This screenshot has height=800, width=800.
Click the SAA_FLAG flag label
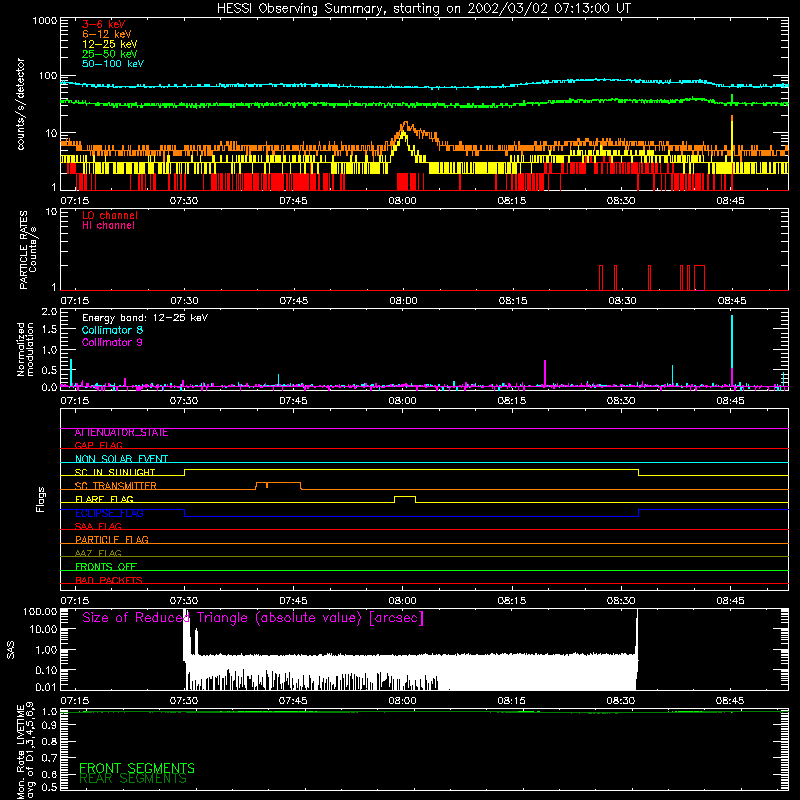tap(98, 526)
